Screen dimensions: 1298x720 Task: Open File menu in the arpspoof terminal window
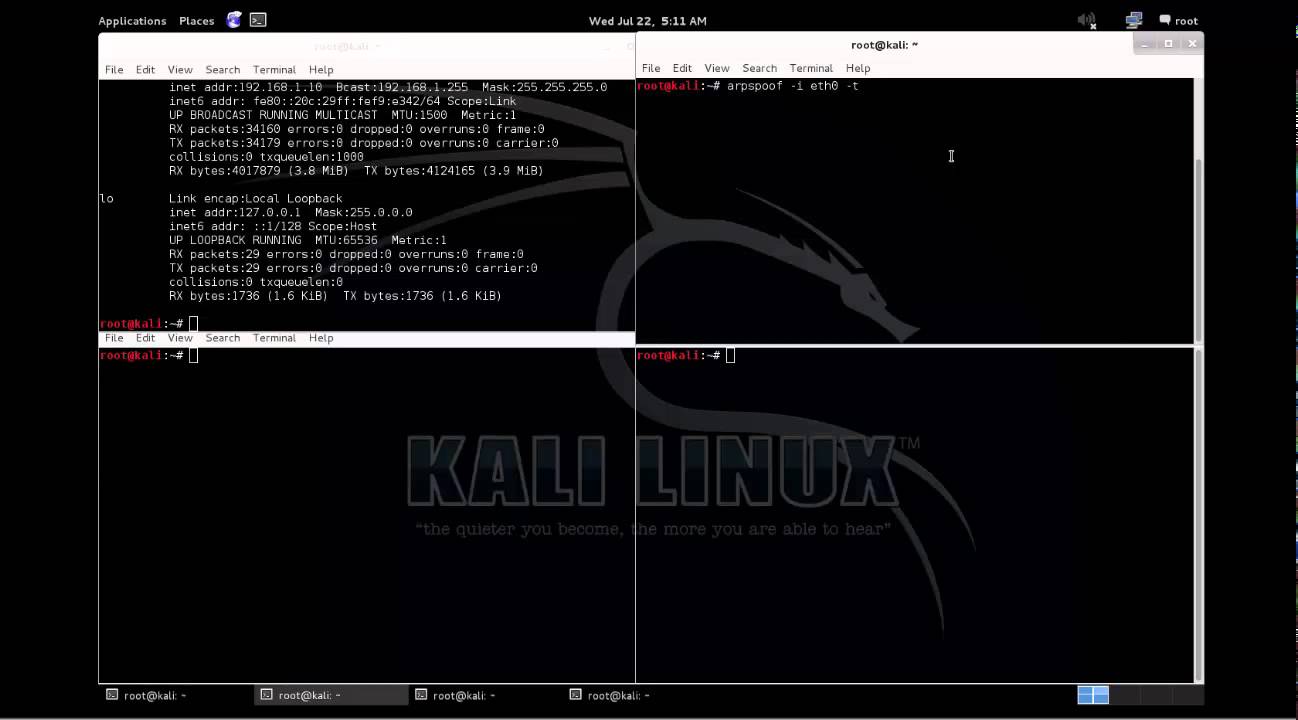(x=651, y=68)
